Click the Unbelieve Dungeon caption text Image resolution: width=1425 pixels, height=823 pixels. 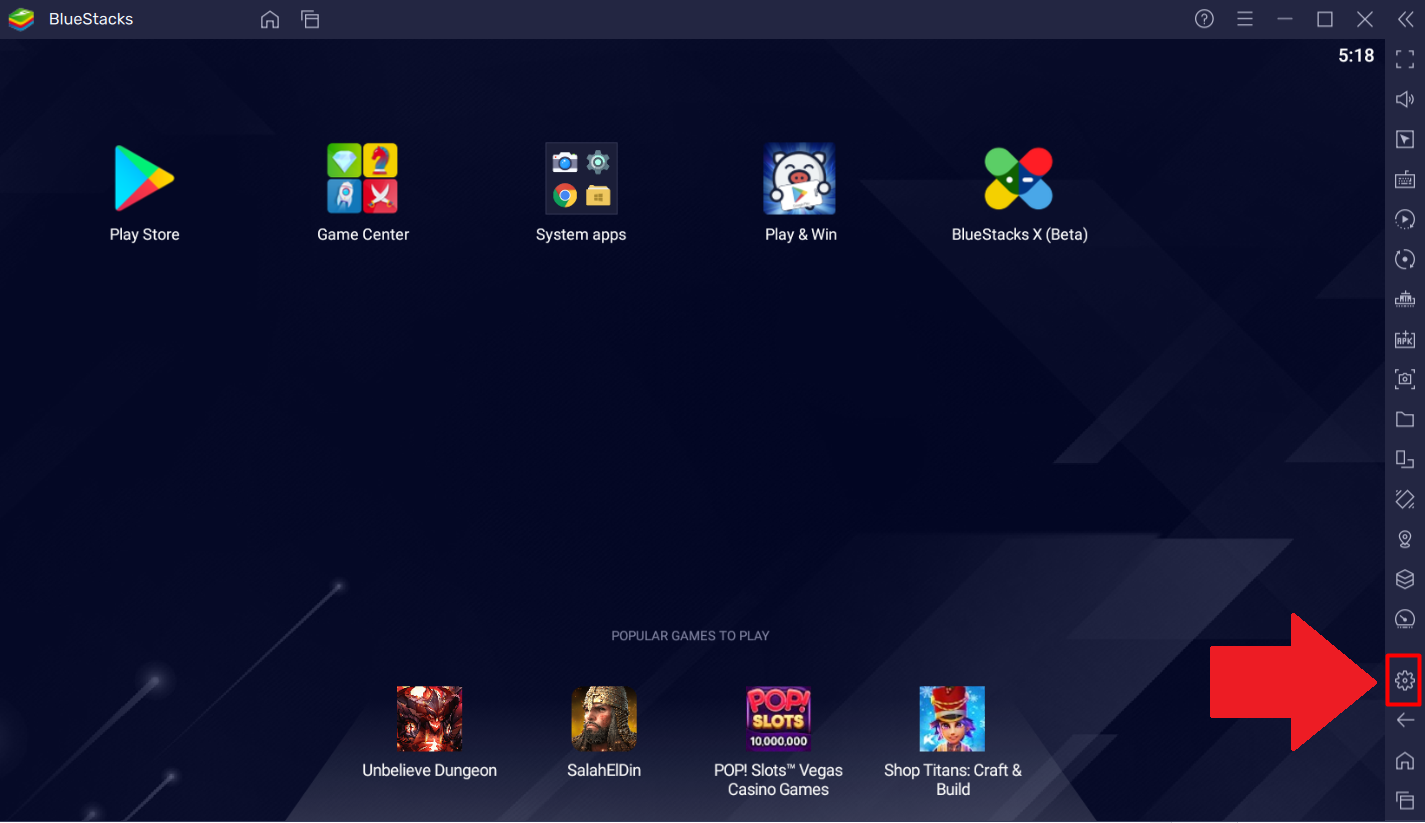tap(430, 771)
